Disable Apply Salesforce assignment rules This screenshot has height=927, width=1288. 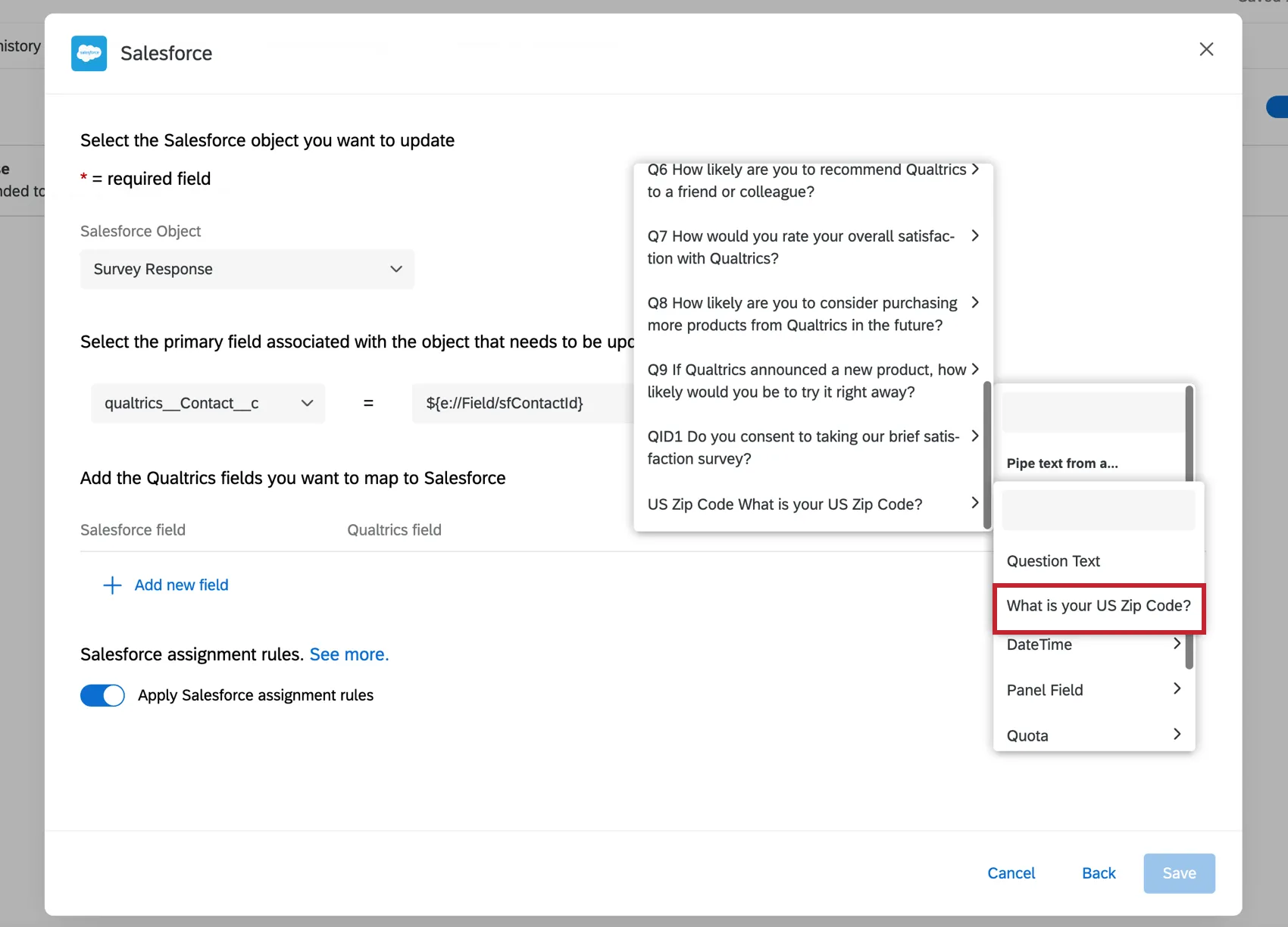coord(102,695)
